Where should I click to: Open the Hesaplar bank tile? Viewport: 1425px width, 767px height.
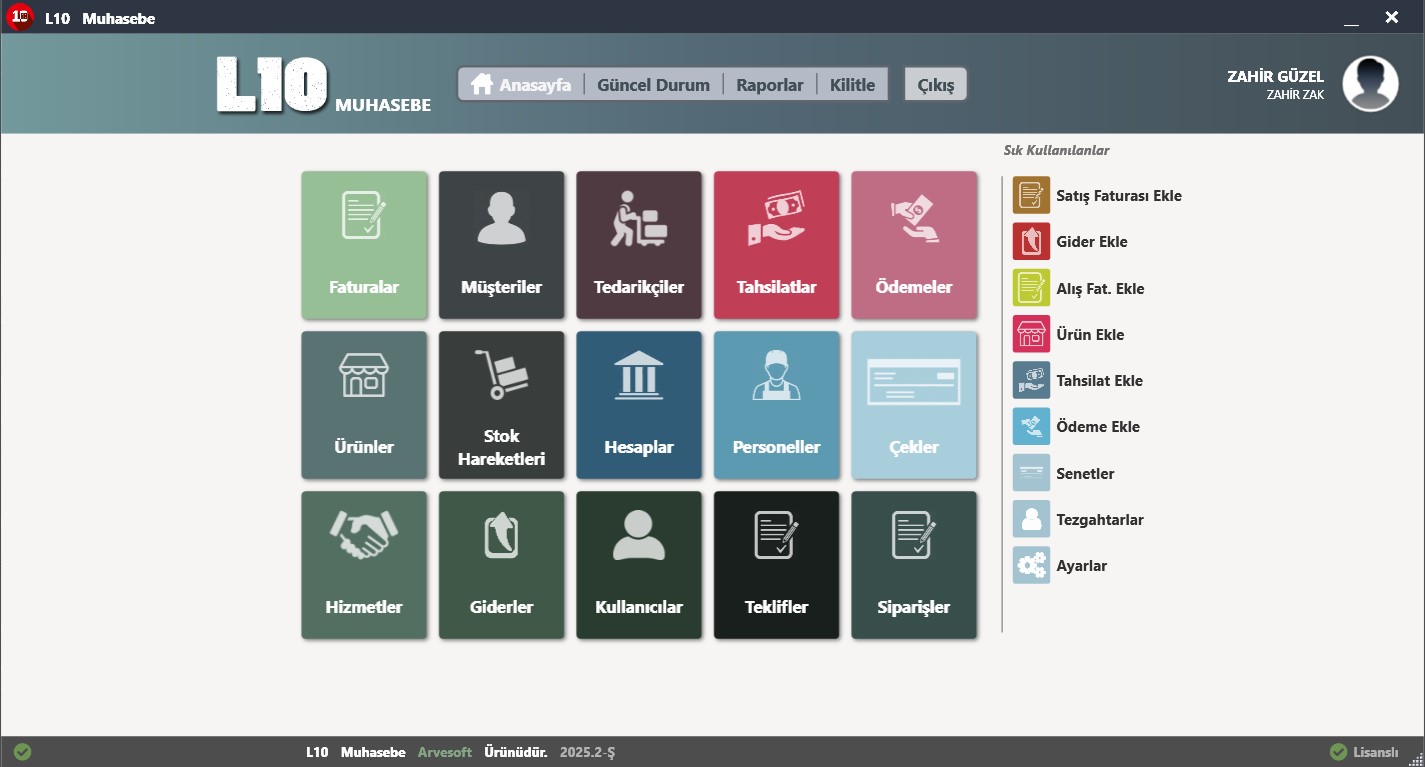(639, 405)
